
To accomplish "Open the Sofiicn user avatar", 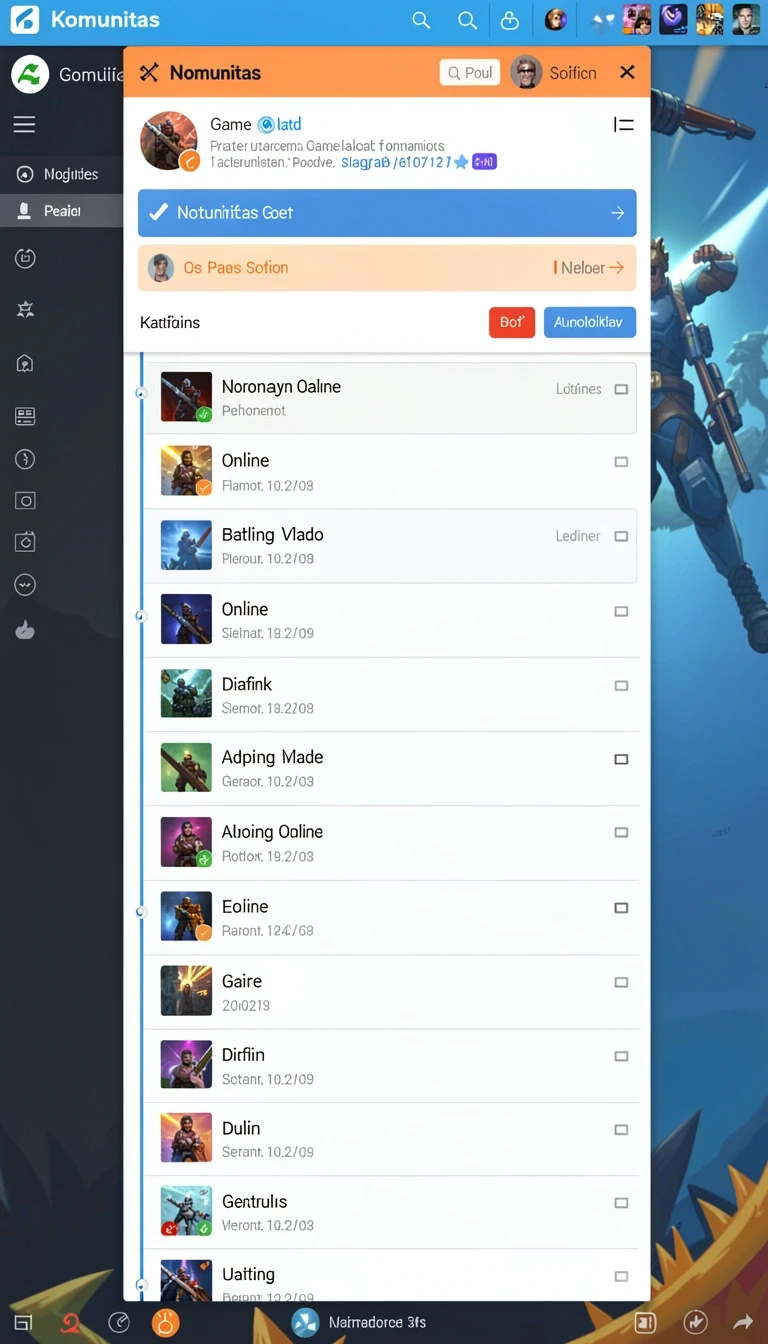I will [526, 72].
